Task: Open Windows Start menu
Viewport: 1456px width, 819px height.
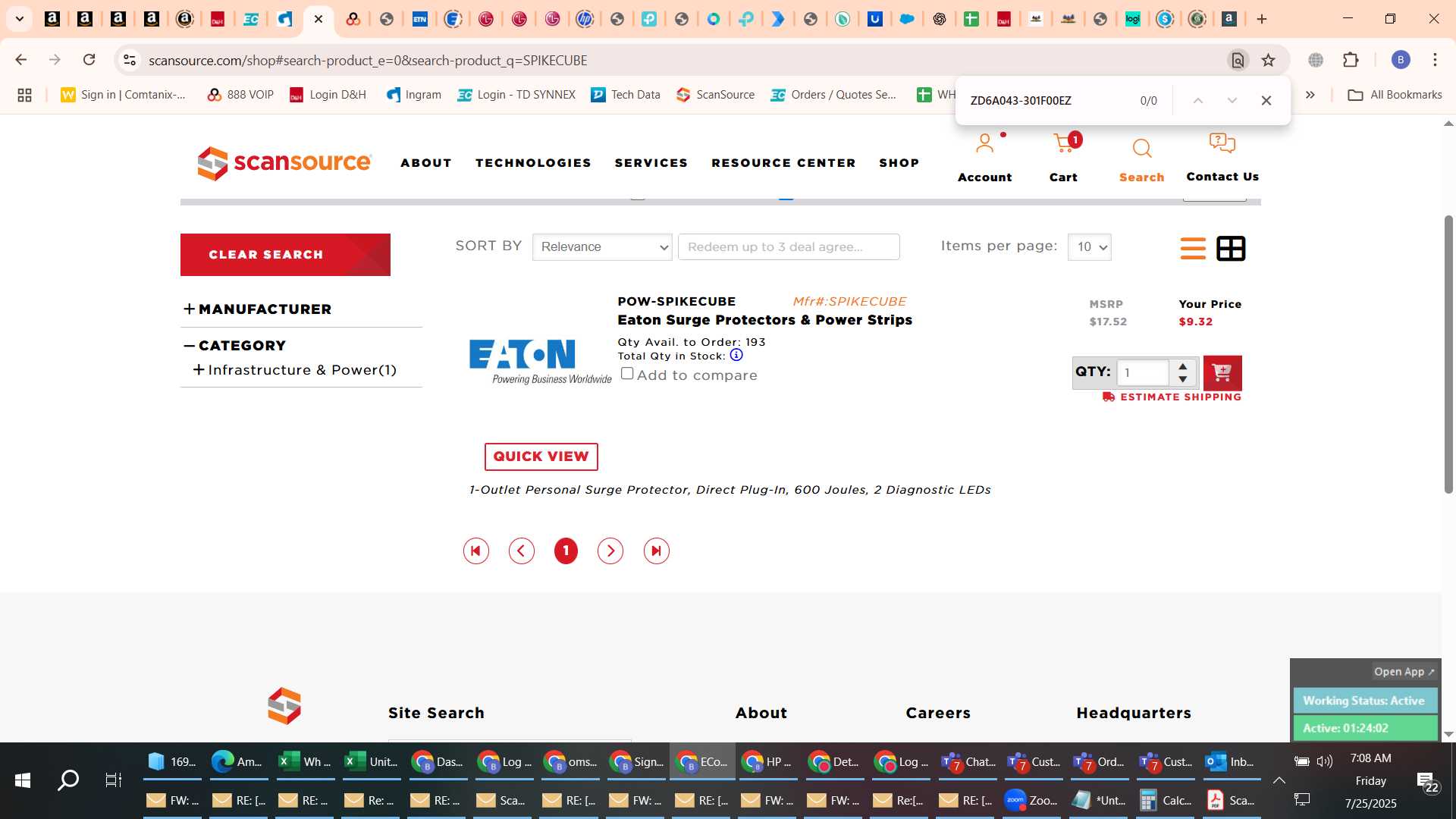Action: [x=23, y=780]
